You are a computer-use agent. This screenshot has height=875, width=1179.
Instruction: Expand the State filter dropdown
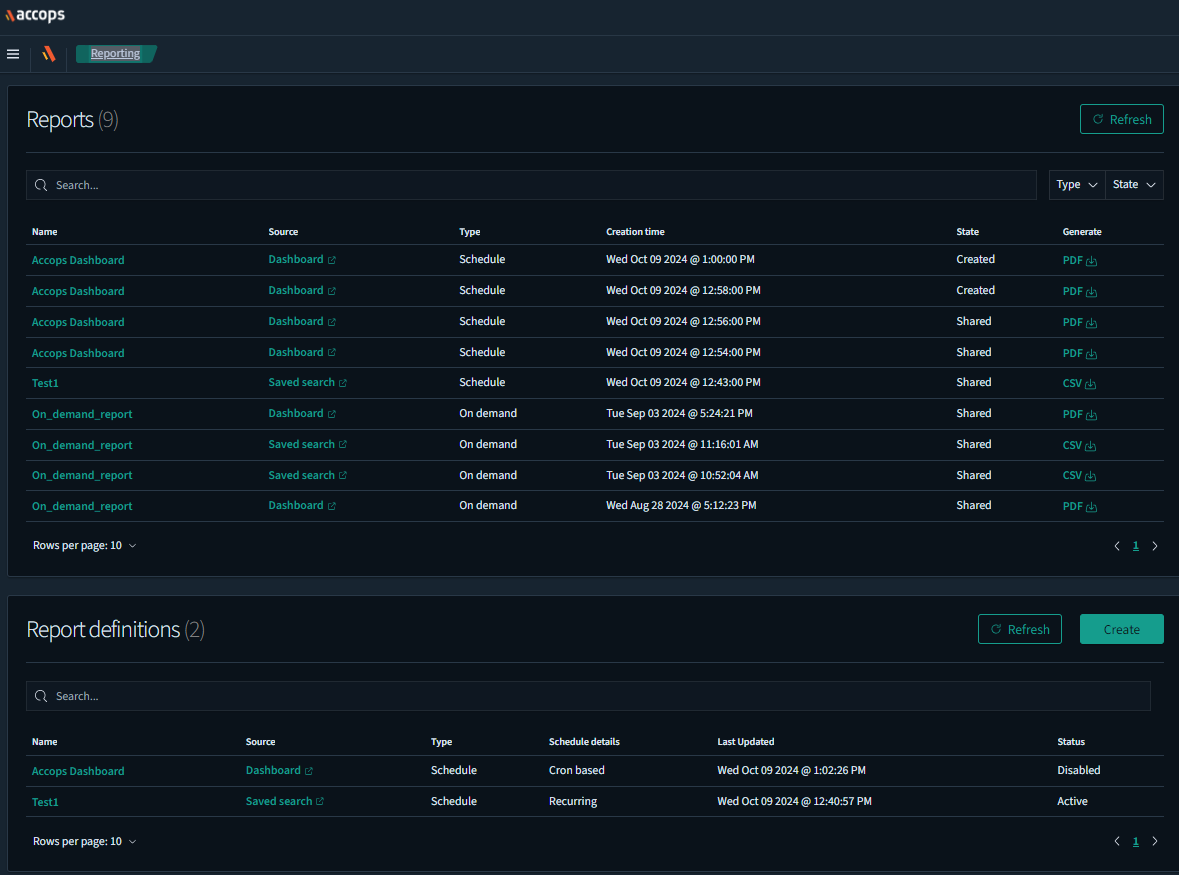(x=1134, y=185)
